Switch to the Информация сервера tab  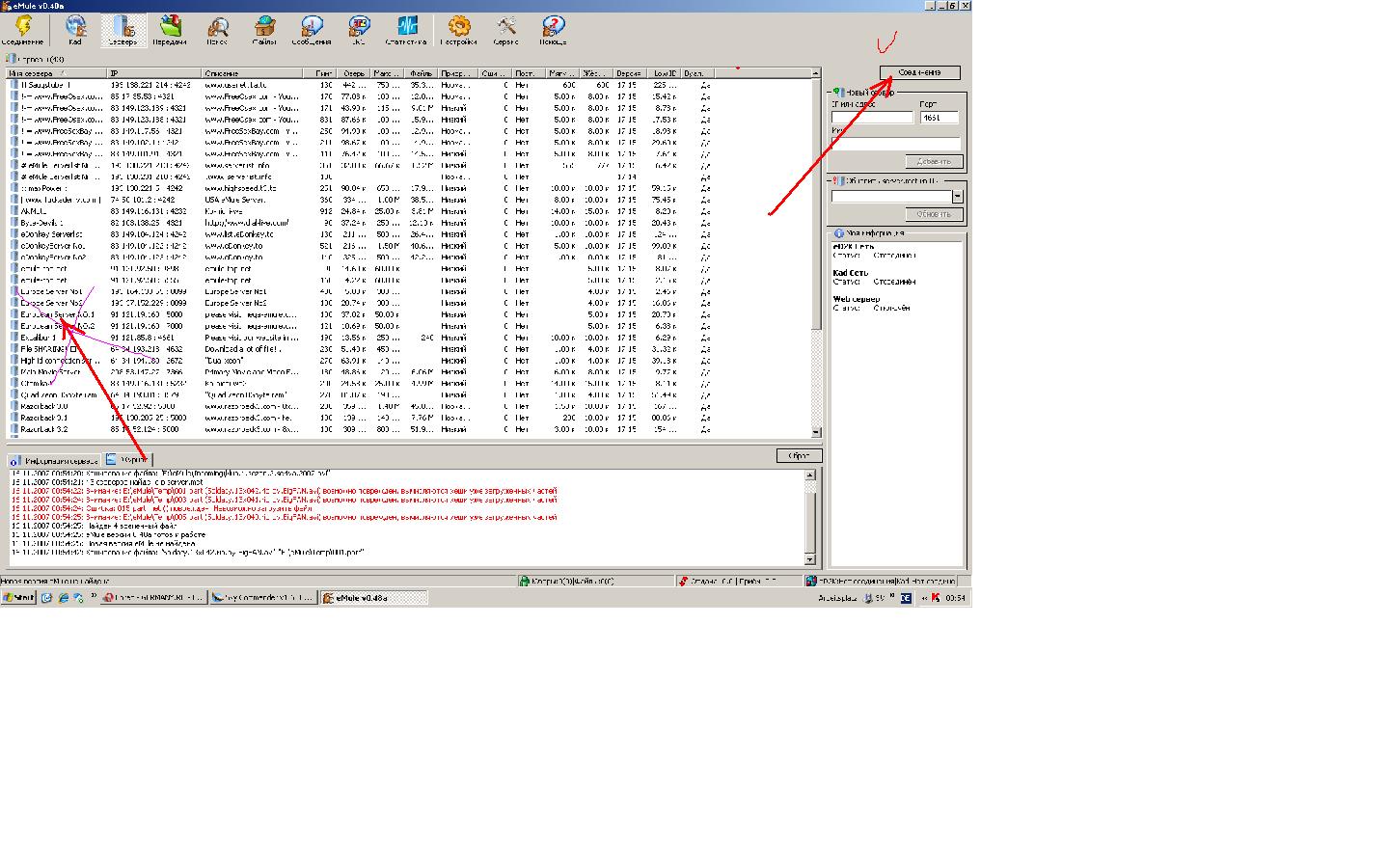55,460
